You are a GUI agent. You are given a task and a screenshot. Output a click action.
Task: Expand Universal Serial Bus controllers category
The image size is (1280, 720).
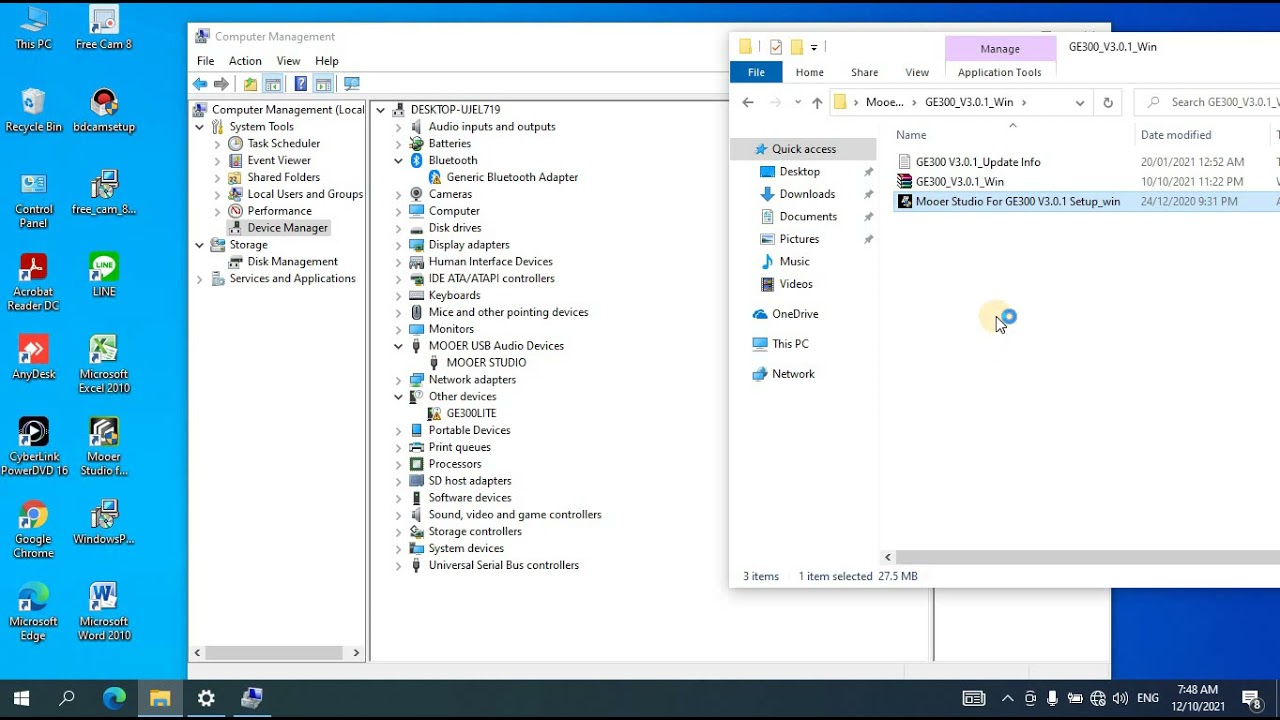(x=398, y=566)
